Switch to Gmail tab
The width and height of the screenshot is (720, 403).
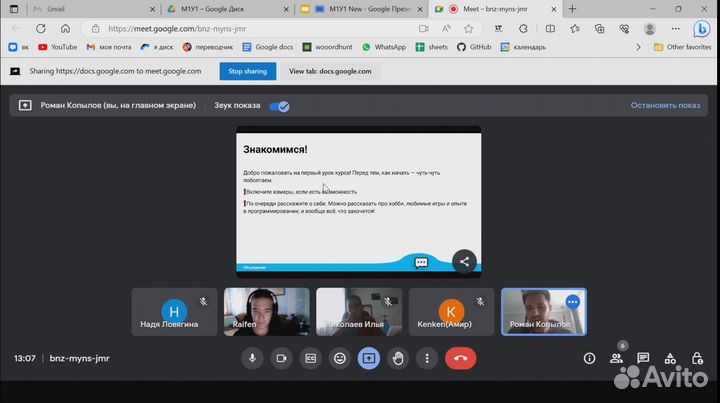click(94, 9)
